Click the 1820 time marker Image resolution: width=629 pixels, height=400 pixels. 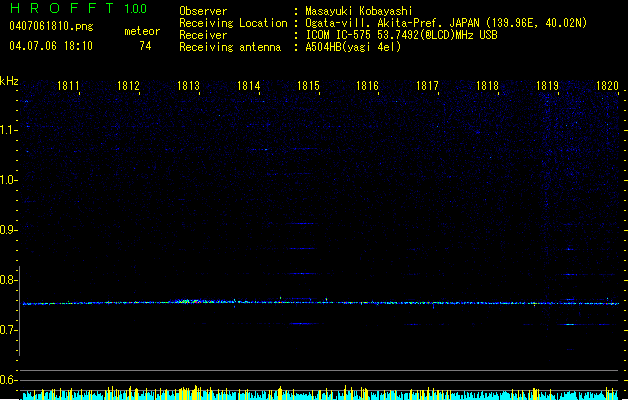pos(607,86)
